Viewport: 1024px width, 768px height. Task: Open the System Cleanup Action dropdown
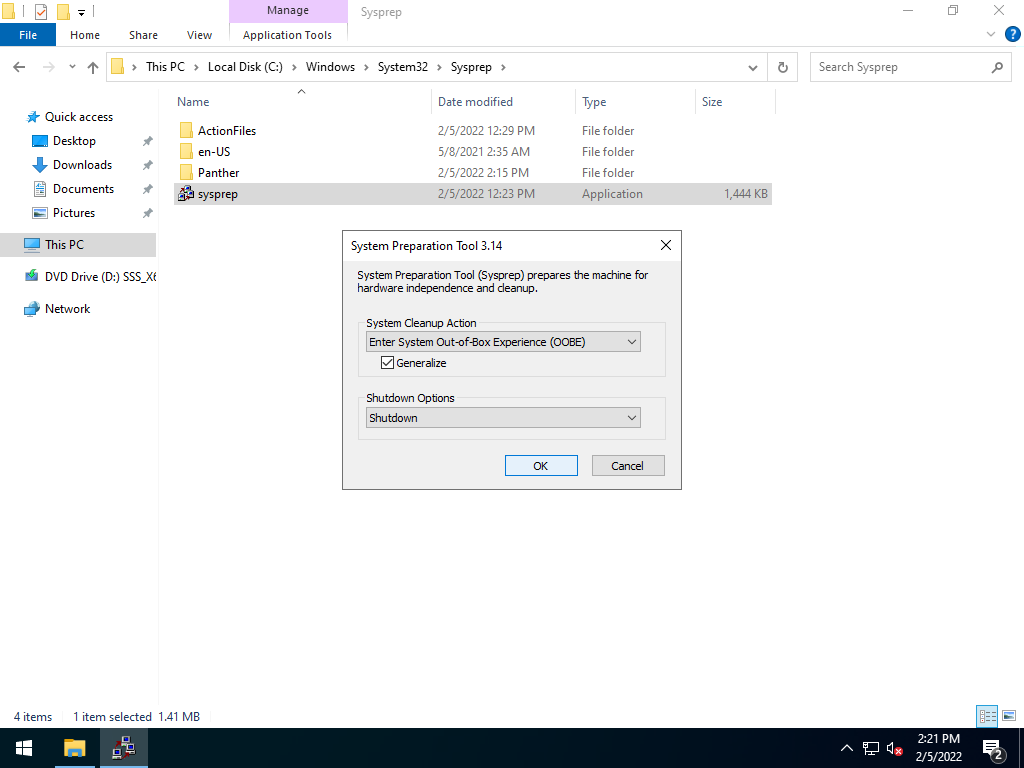pyautogui.click(x=503, y=342)
